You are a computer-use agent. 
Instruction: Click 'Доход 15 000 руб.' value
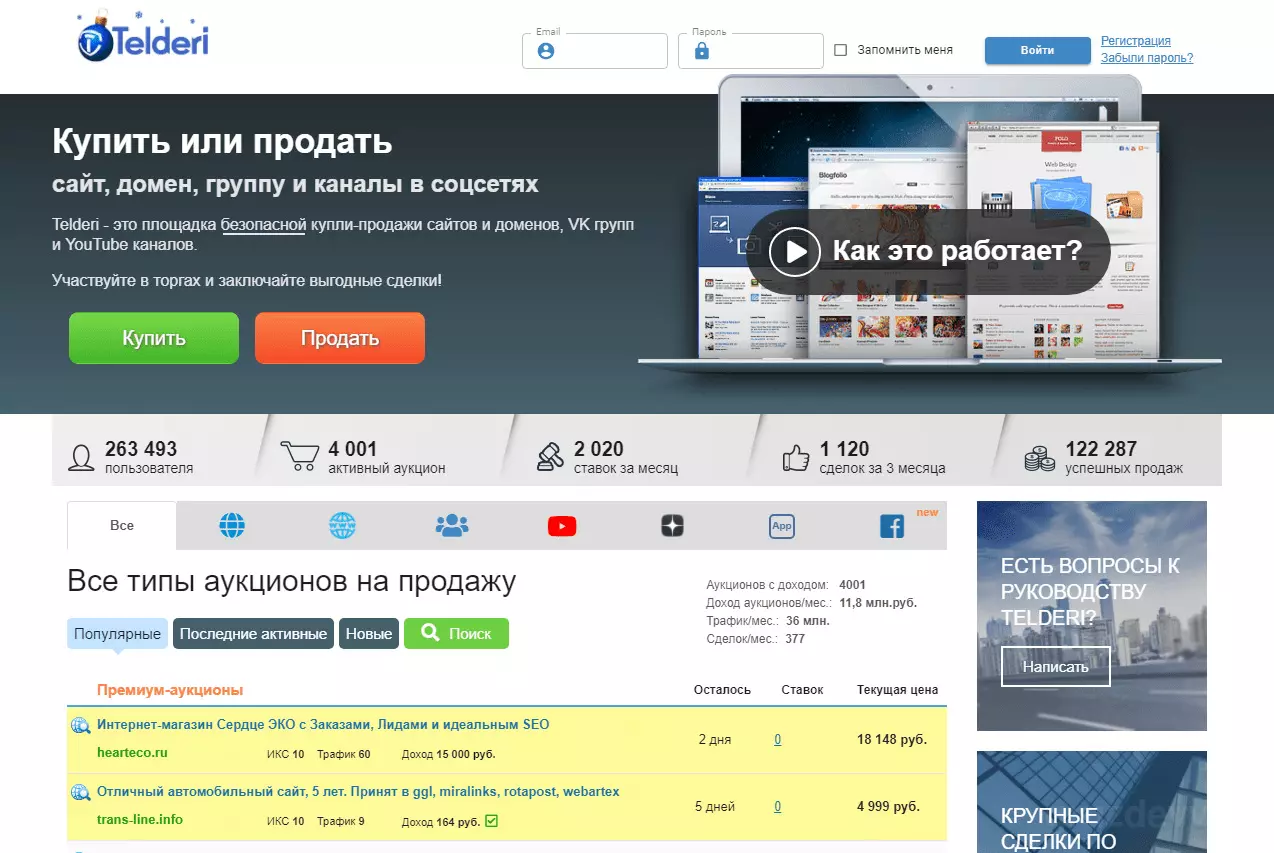pos(448,754)
